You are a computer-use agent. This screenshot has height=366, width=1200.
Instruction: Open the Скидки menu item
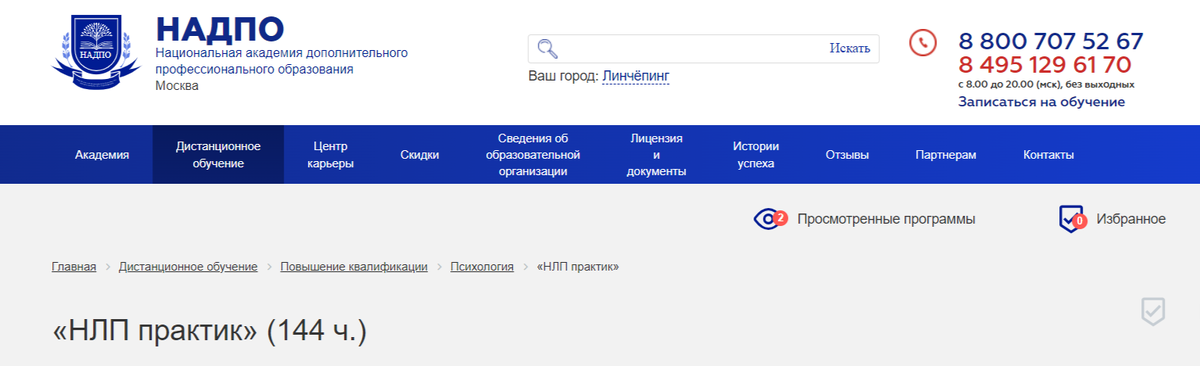point(419,155)
